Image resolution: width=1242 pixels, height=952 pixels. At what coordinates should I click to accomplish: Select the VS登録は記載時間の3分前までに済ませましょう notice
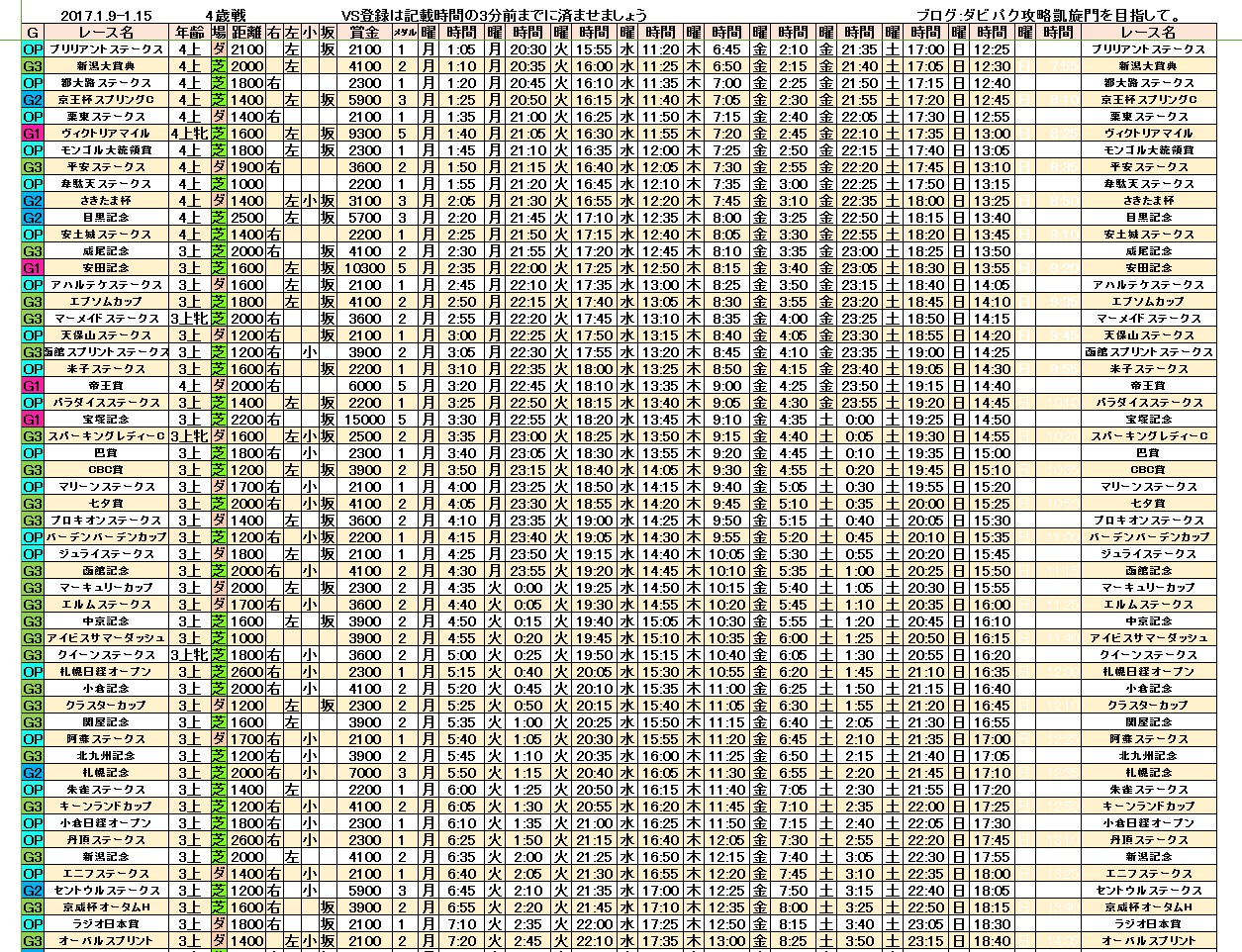click(495, 15)
